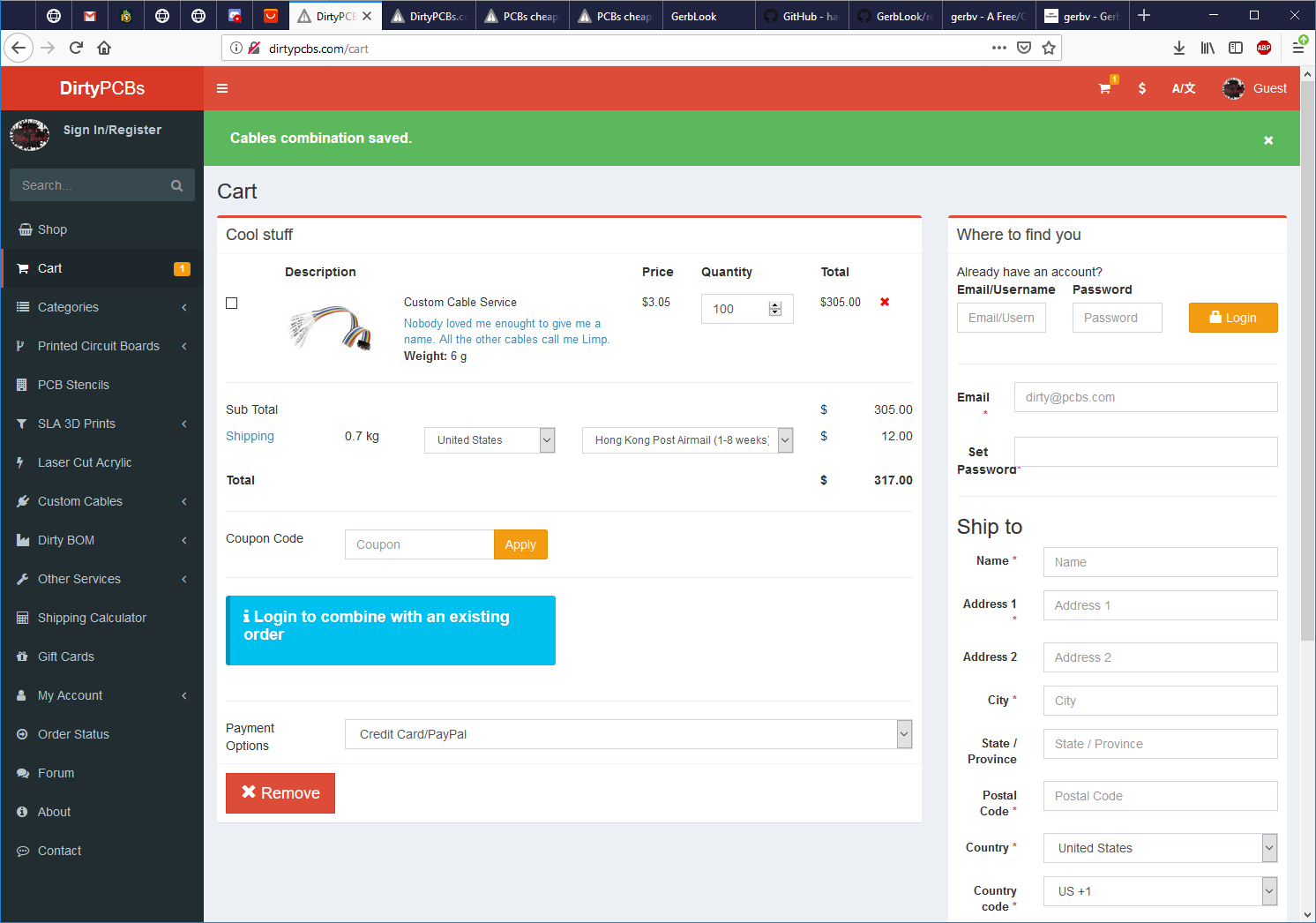Tick the checkbox beside Custom Cable Service

[232, 303]
